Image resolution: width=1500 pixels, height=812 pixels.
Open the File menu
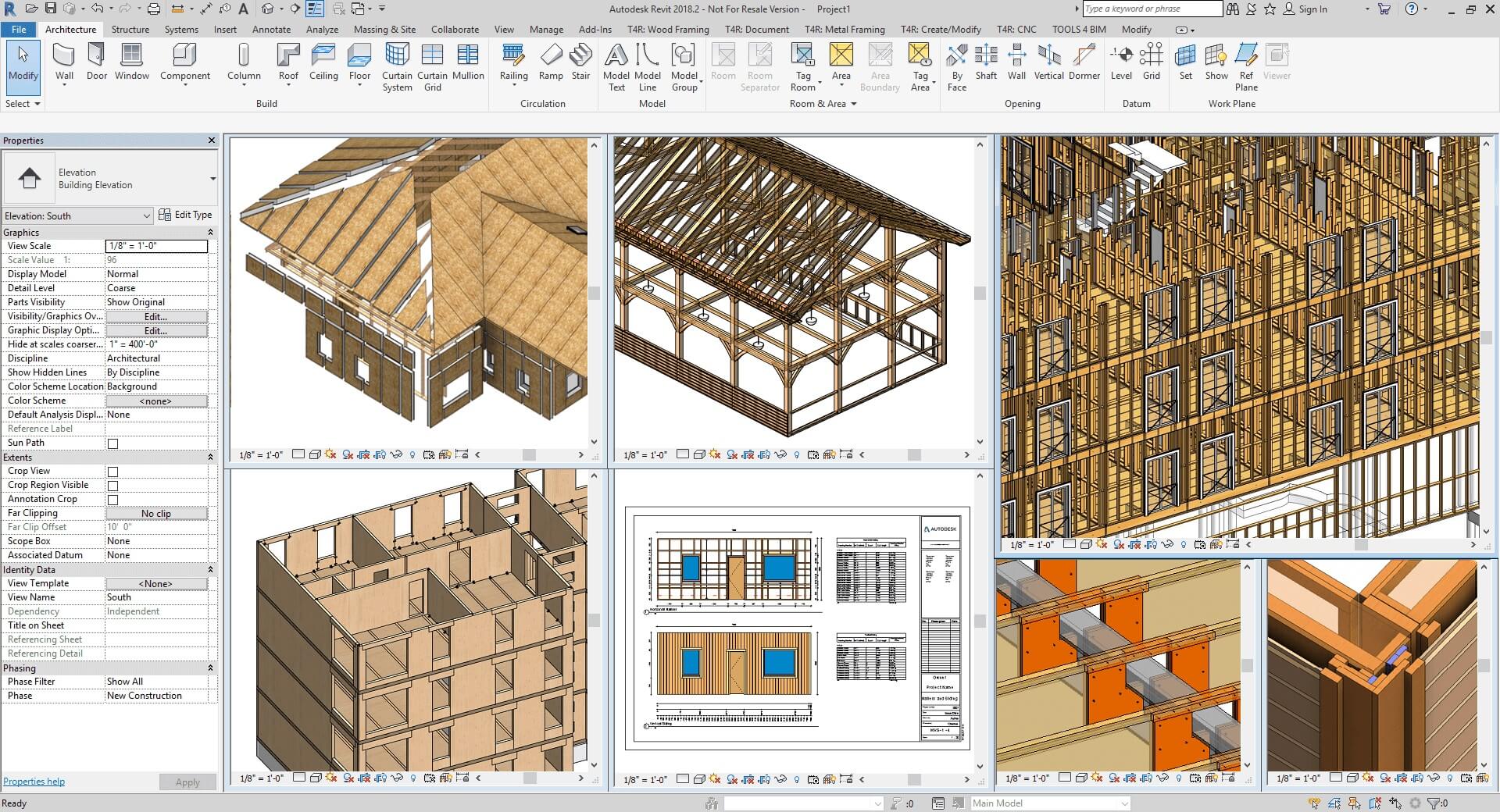(19, 30)
